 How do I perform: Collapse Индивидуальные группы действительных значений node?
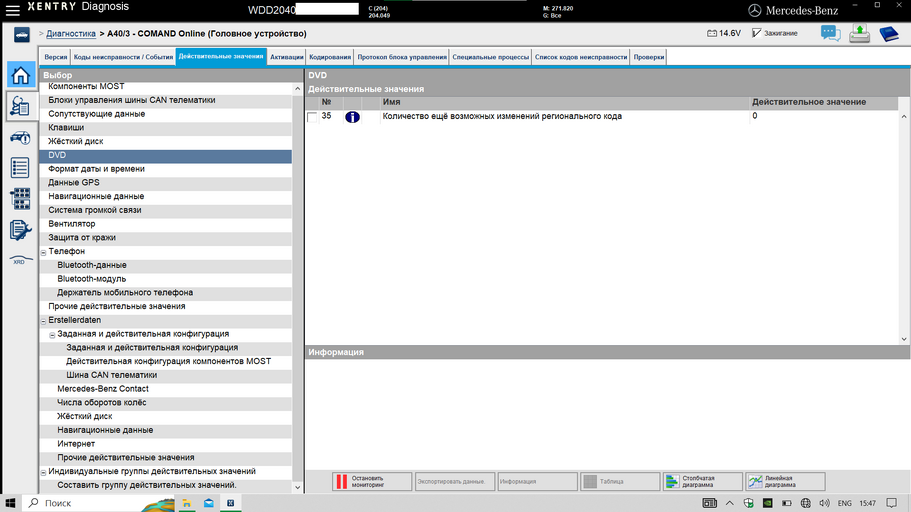tap(44, 472)
